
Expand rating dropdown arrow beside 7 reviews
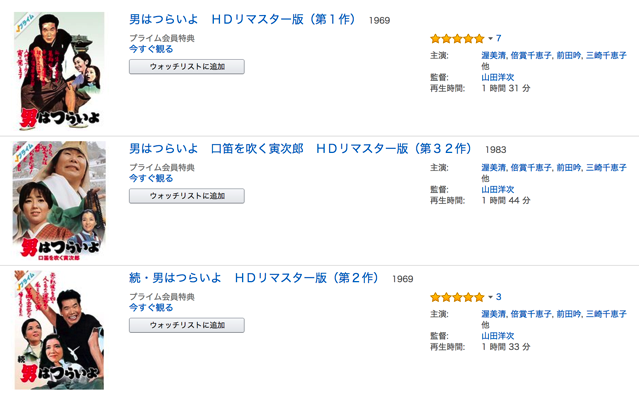click(x=490, y=39)
